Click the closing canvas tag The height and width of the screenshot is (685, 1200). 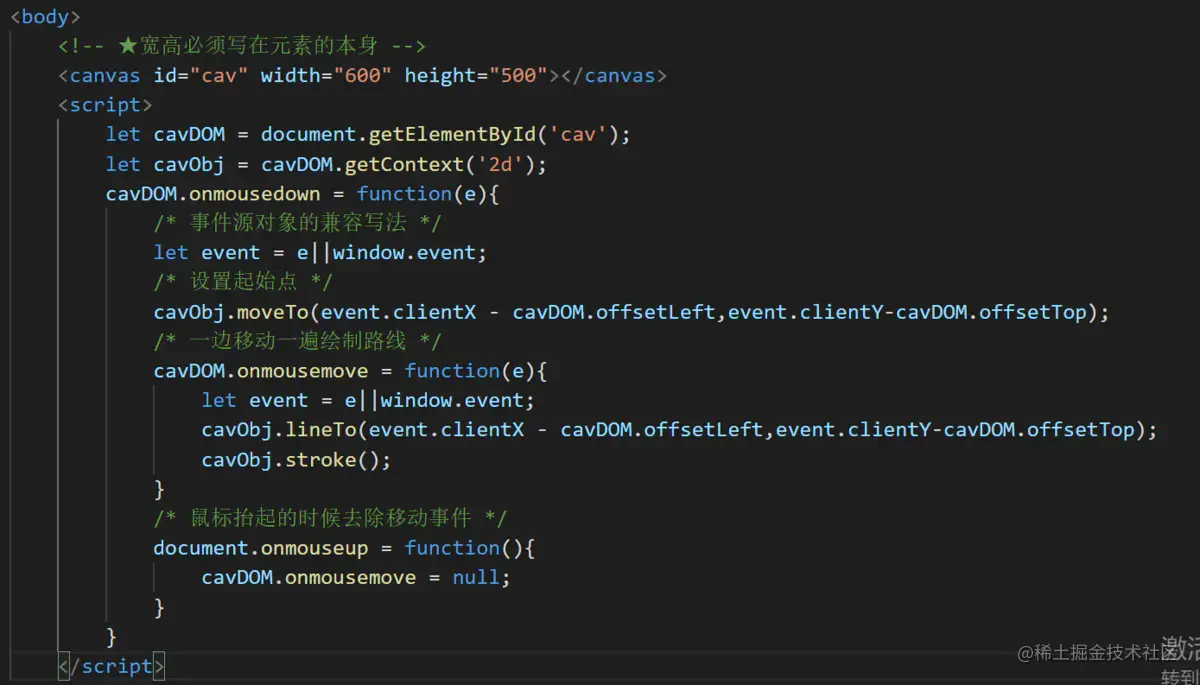[615, 75]
